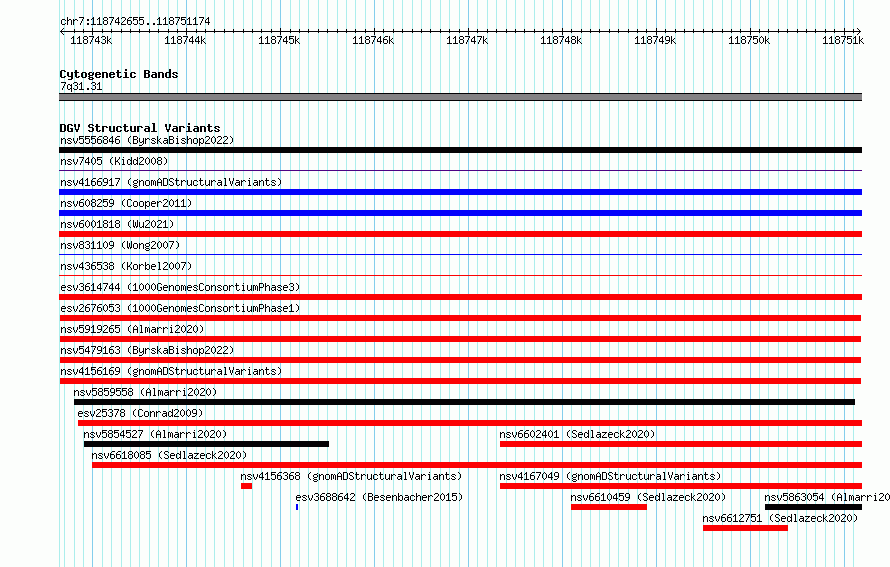
Task: Click the 7q31.31 band label
Action: [81, 86]
